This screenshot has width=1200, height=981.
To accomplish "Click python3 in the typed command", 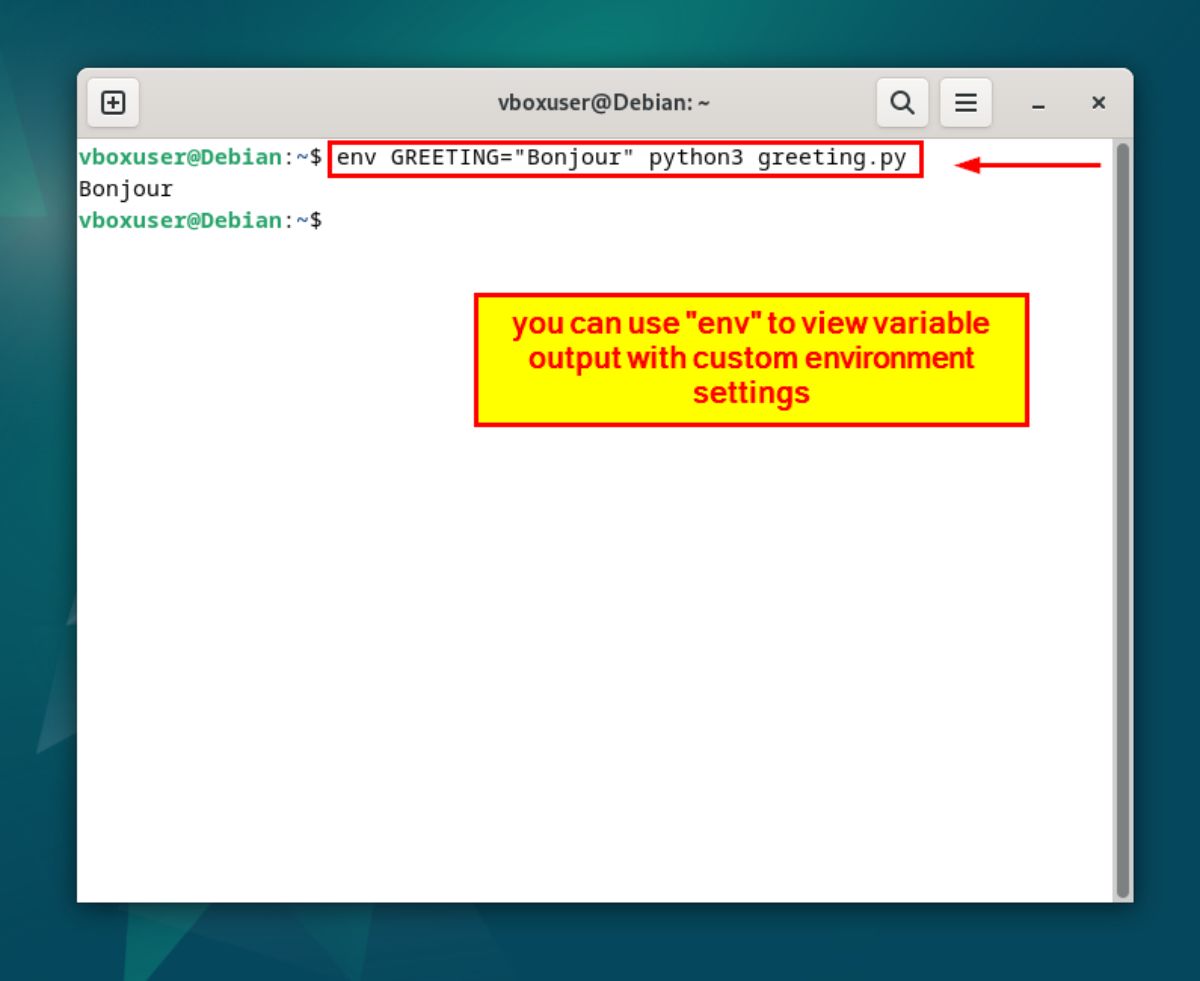I will 696,158.
